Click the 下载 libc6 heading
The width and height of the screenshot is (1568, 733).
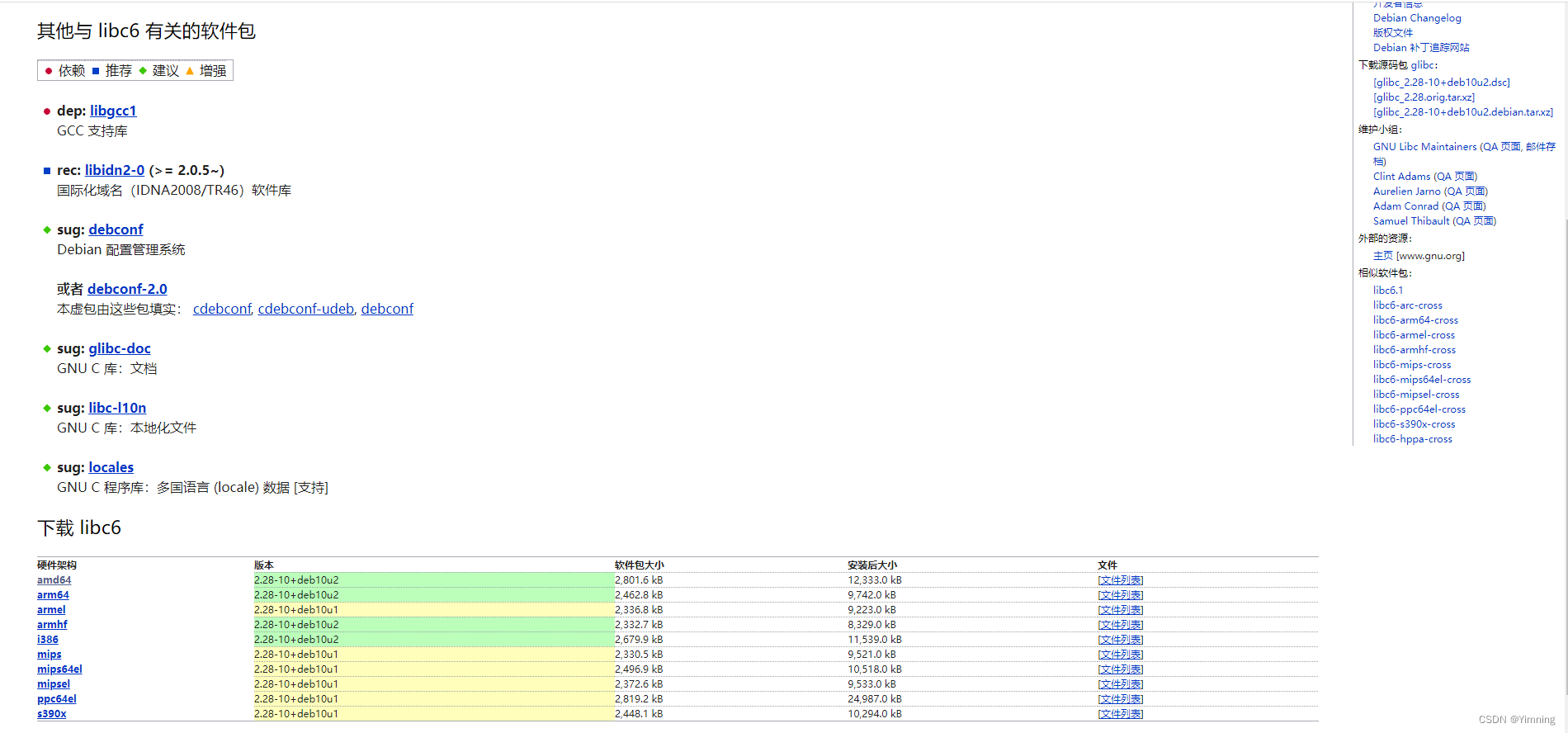click(x=79, y=527)
